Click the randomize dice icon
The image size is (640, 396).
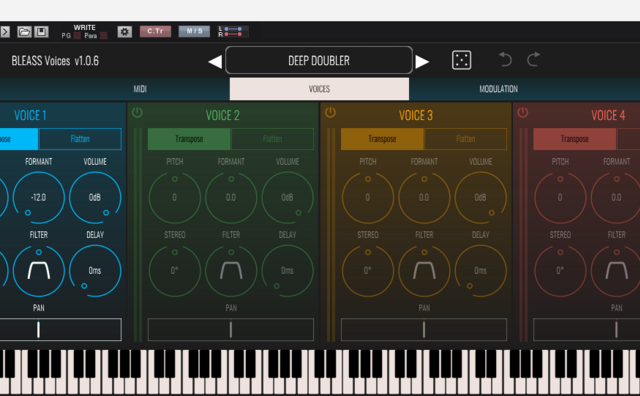point(462,60)
